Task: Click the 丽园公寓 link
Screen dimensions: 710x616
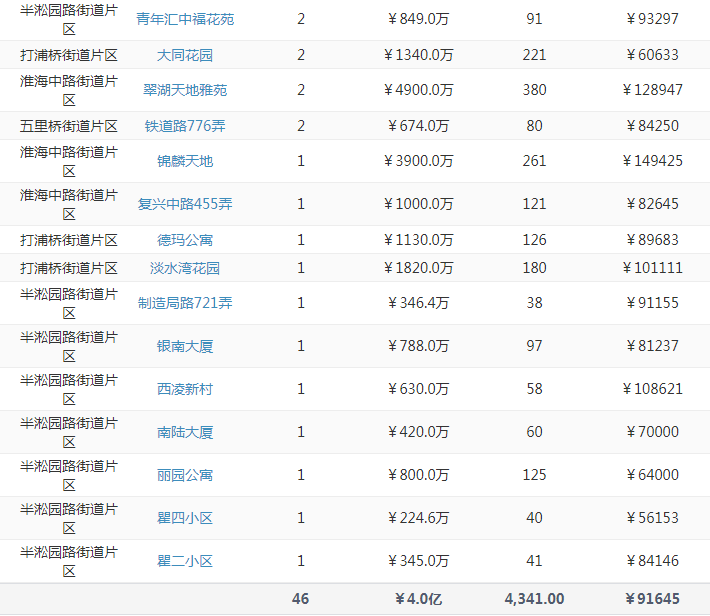Action: [x=185, y=475]
